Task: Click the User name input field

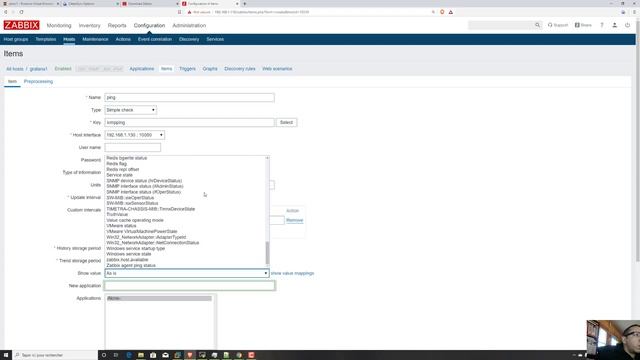Action: (x=133, y=147)
